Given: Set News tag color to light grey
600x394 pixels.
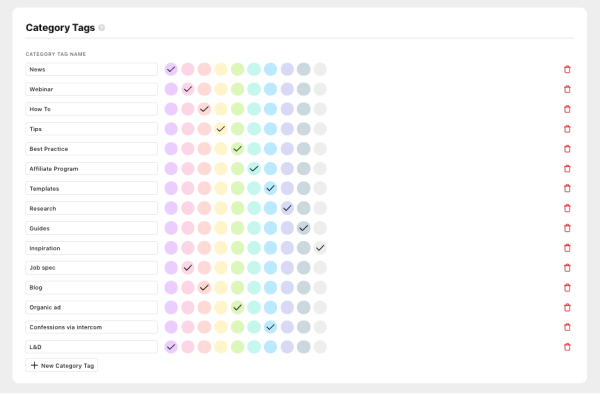Looking at the screenshot, I should [x=320, y=69].
